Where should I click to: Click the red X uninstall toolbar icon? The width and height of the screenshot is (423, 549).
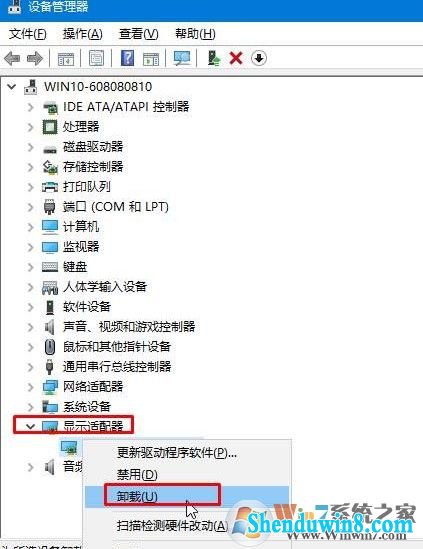pos(236,58)
